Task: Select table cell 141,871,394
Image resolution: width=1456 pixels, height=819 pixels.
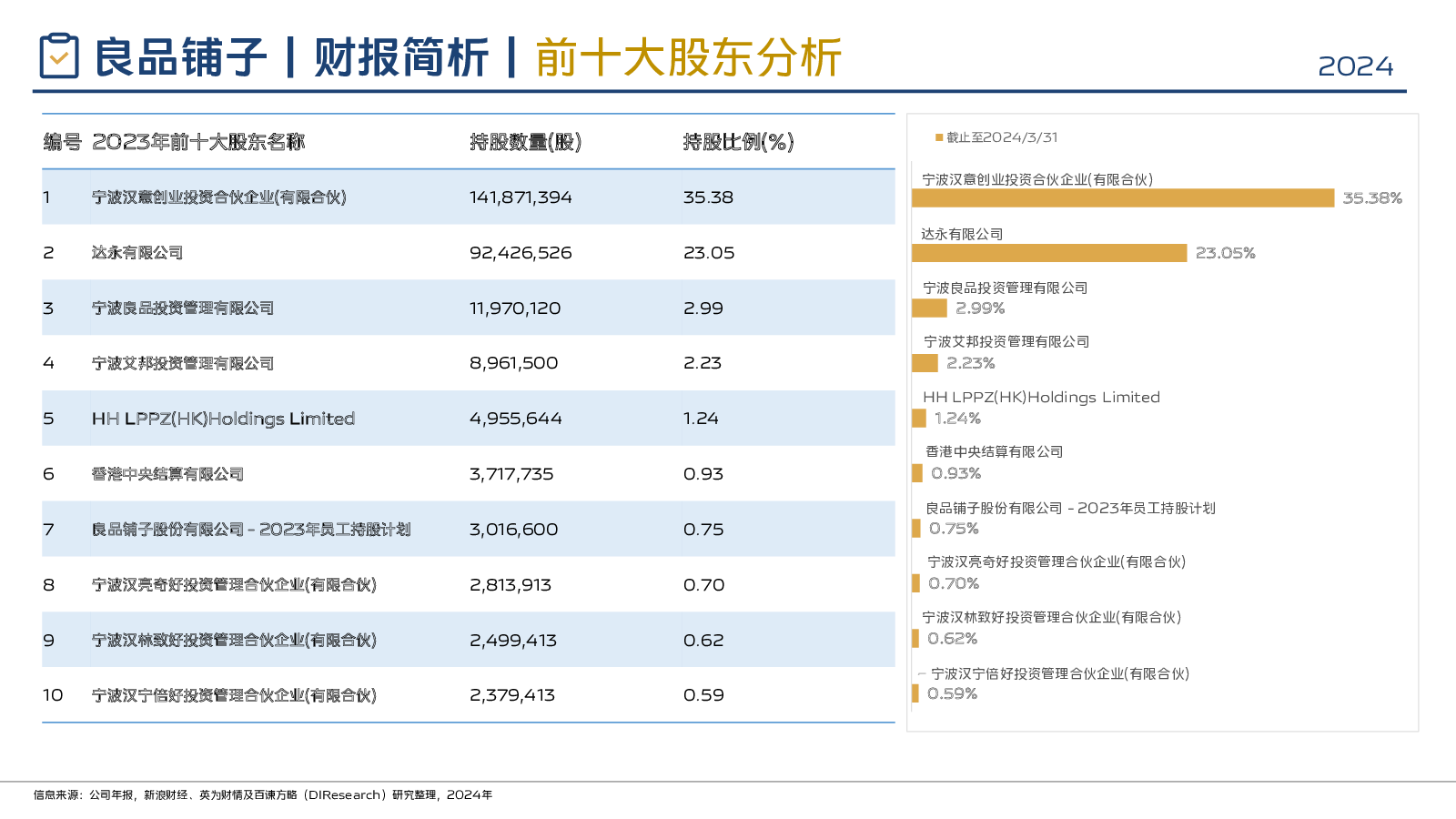Action: coord(521,197)
